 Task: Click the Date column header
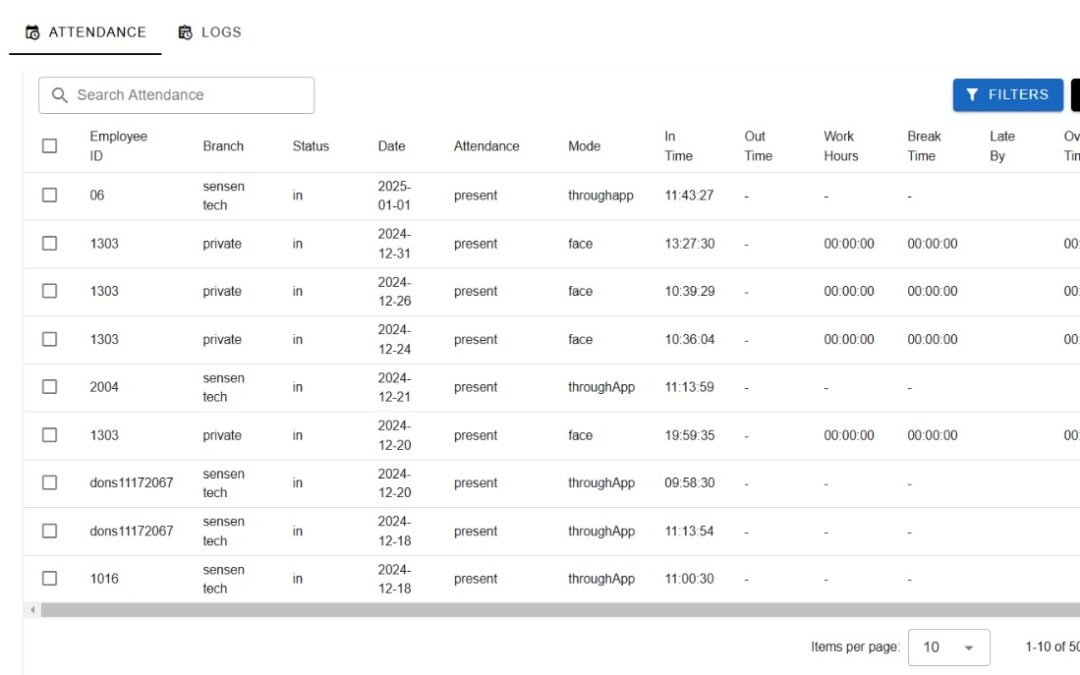point(391,145)
